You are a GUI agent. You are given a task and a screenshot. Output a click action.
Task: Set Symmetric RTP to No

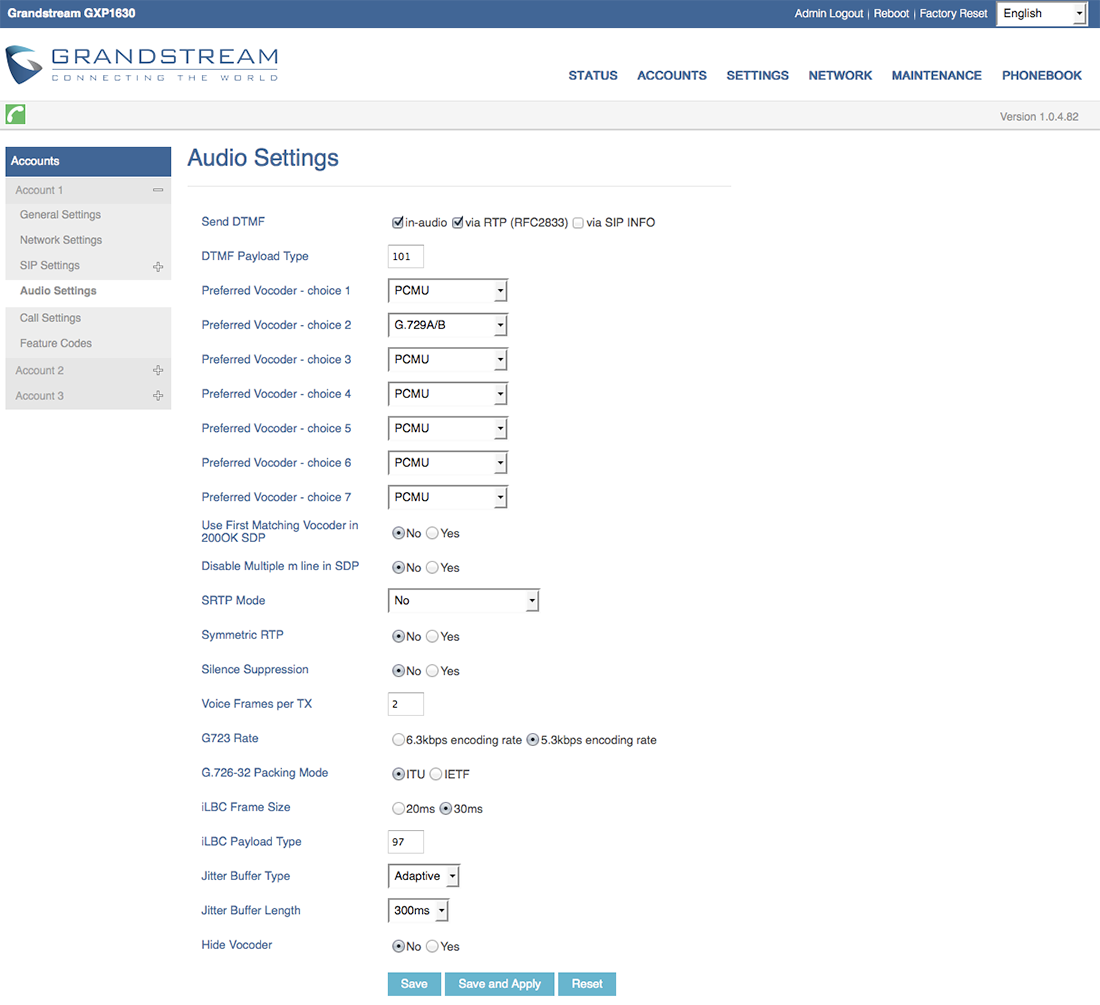398,636
